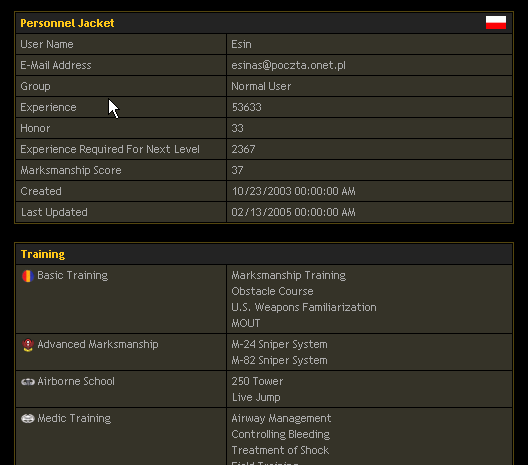Click the MOUT entry
Screen dimensions: 528x465
[x=246, y=323]
